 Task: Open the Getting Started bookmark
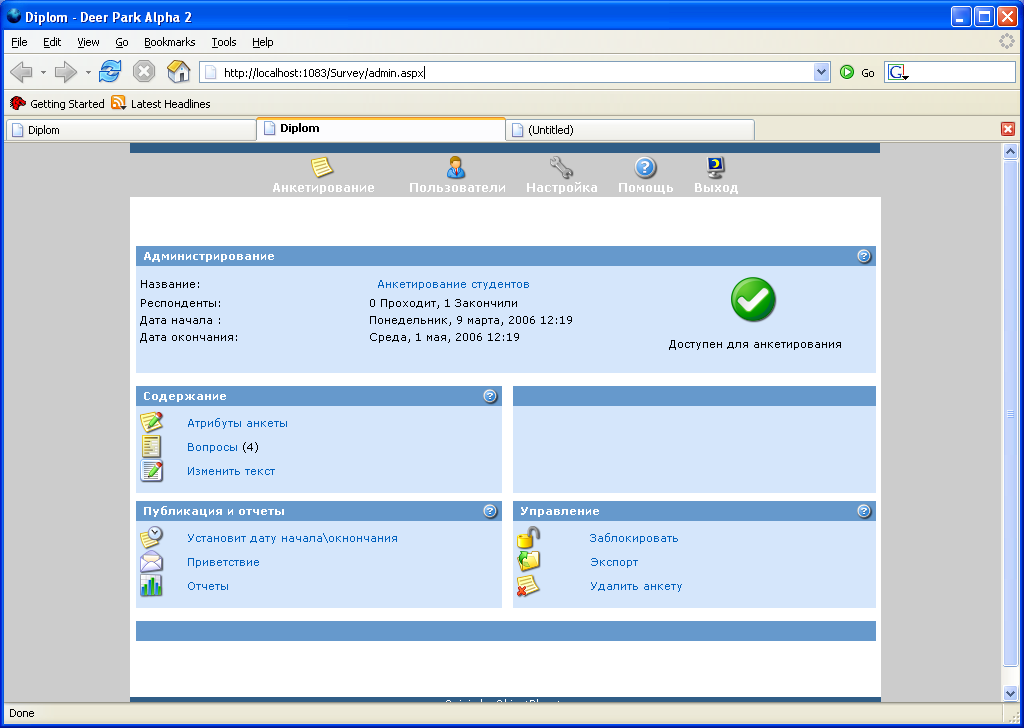(x=57, y=103)
